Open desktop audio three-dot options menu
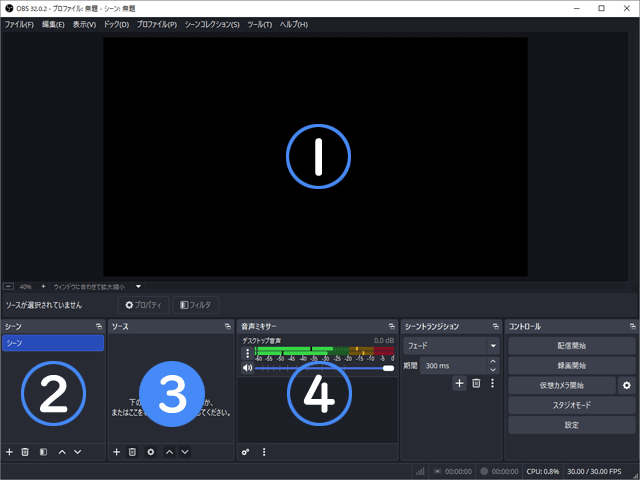Screen dimensions: 640x480 click(x=247, y=353)
